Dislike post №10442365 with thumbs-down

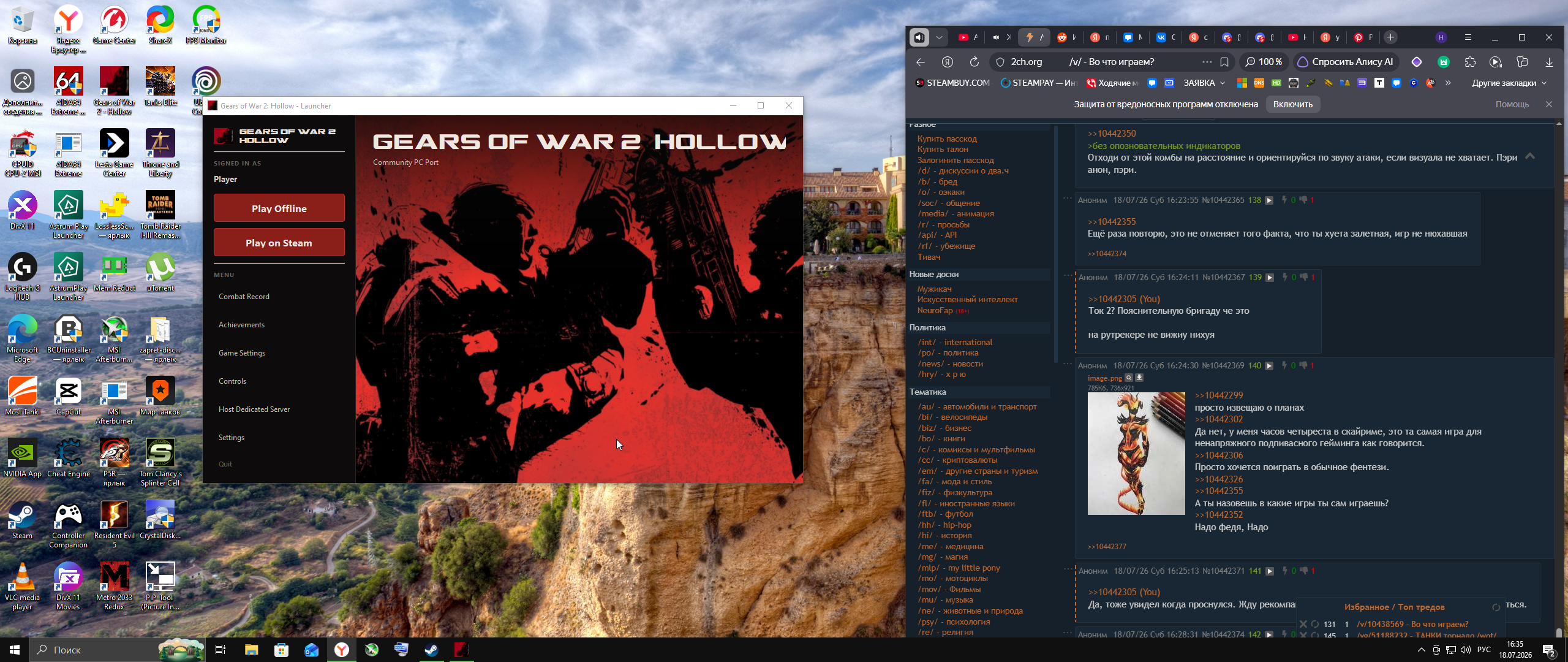1303,200
